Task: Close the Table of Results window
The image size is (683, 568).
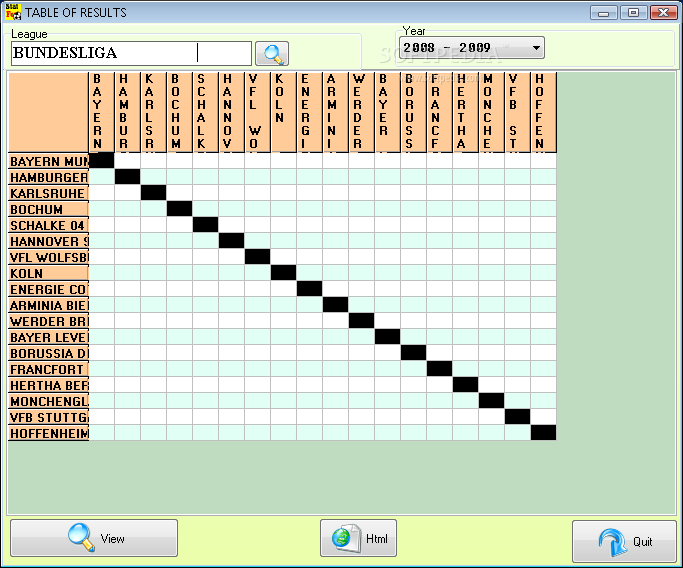Action: tap(663, 13)
